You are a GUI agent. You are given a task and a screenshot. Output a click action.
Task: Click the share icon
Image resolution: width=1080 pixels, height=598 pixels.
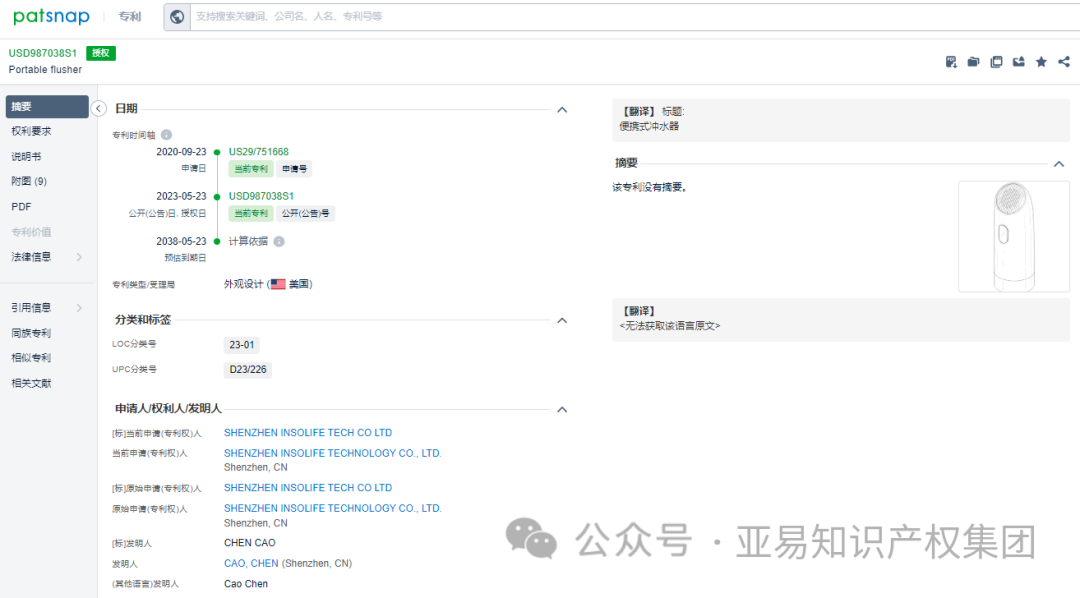1063,61
